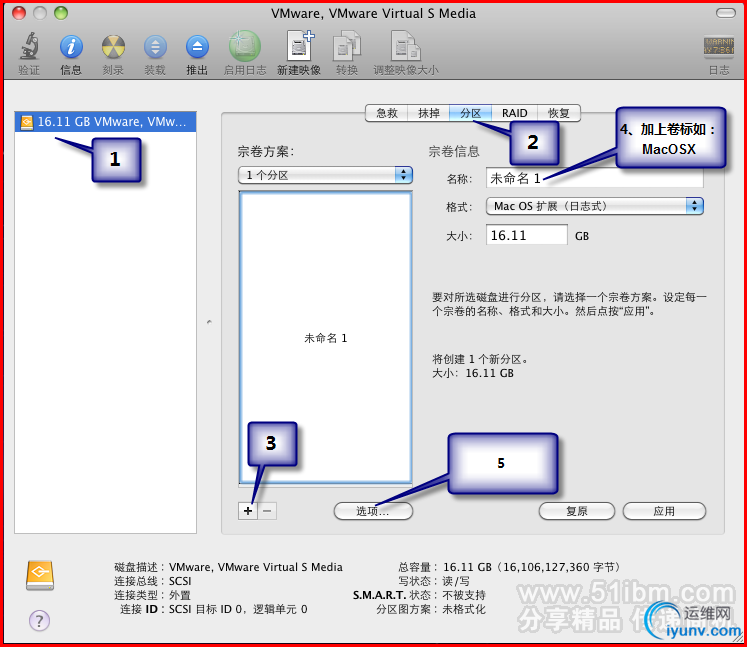Open the volume scheme dropdown (1 个分区)
The width and height of the screenshot is (747, 647).
pyautogui.click(x=325, y=175)
